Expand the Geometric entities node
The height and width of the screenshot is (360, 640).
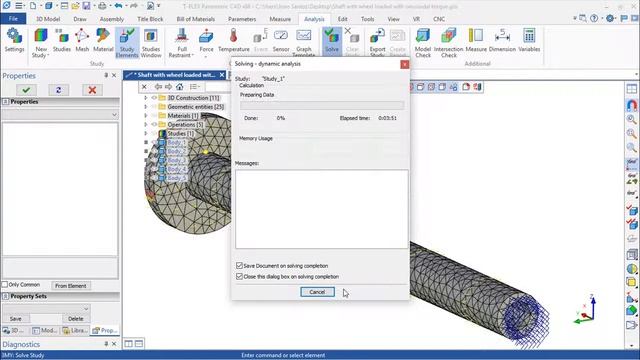(x=146, y=107)
